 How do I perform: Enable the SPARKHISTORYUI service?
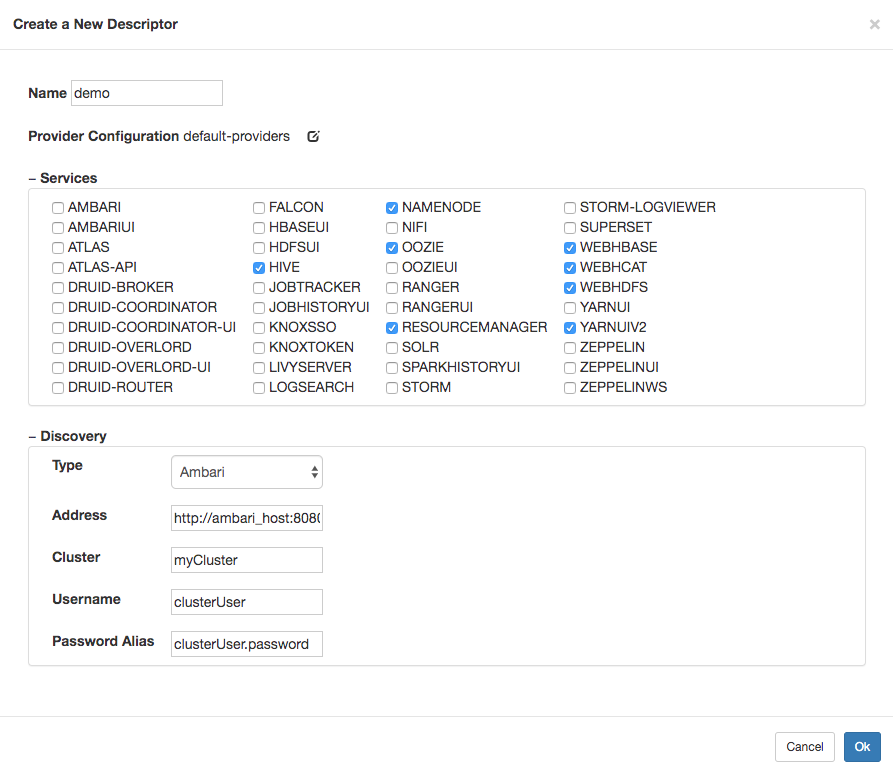coord(391,367)
